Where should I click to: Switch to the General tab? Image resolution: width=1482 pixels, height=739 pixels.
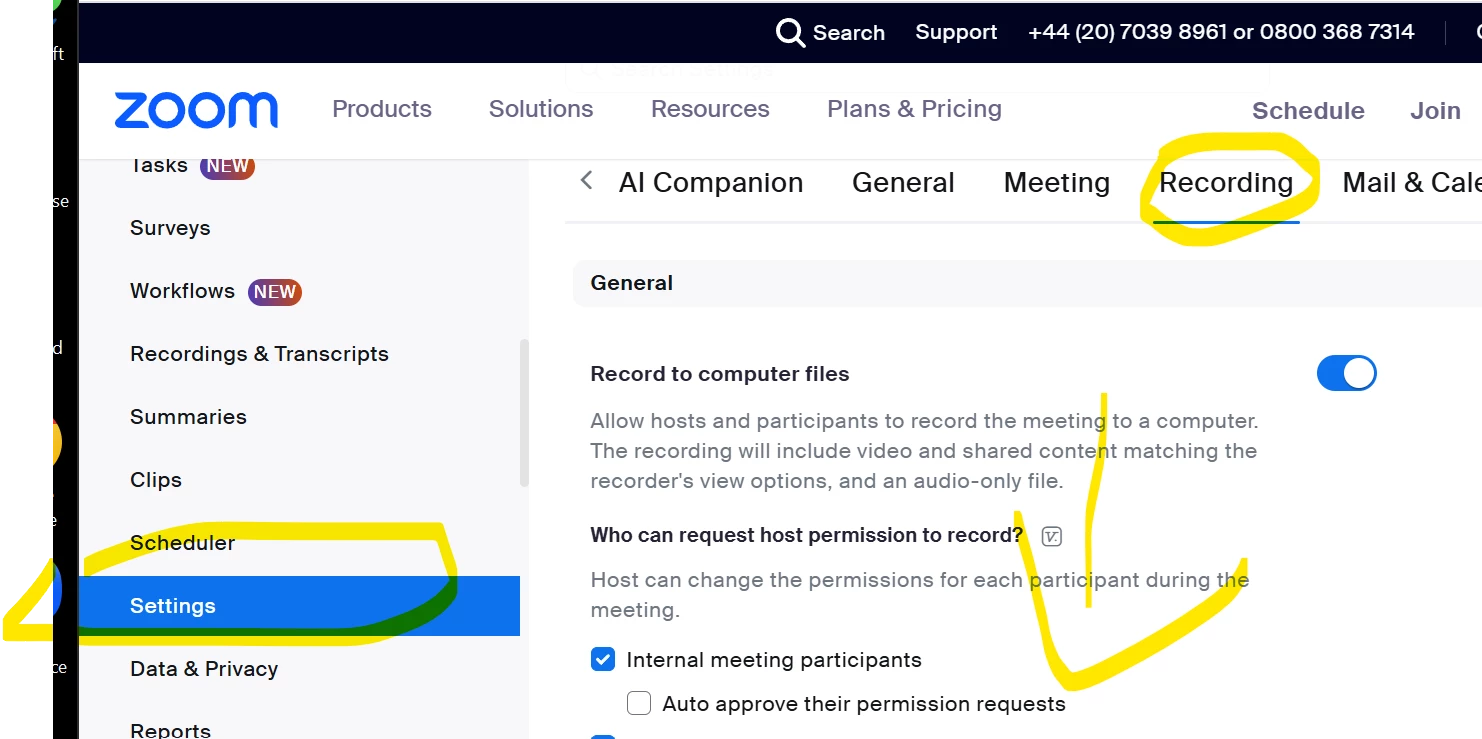click(903, 182)
